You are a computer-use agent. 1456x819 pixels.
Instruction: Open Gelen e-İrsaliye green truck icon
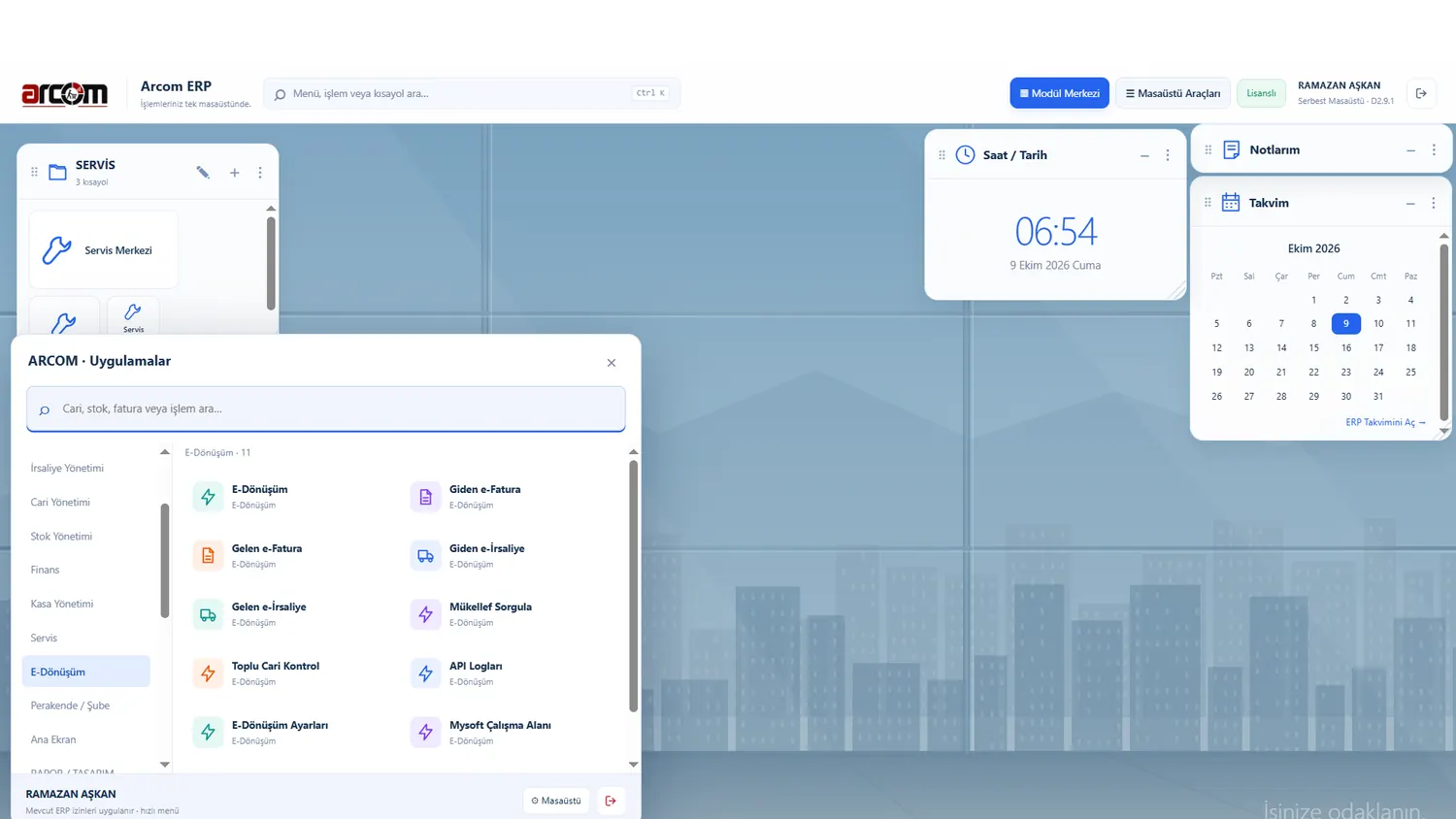click(208, 614)
